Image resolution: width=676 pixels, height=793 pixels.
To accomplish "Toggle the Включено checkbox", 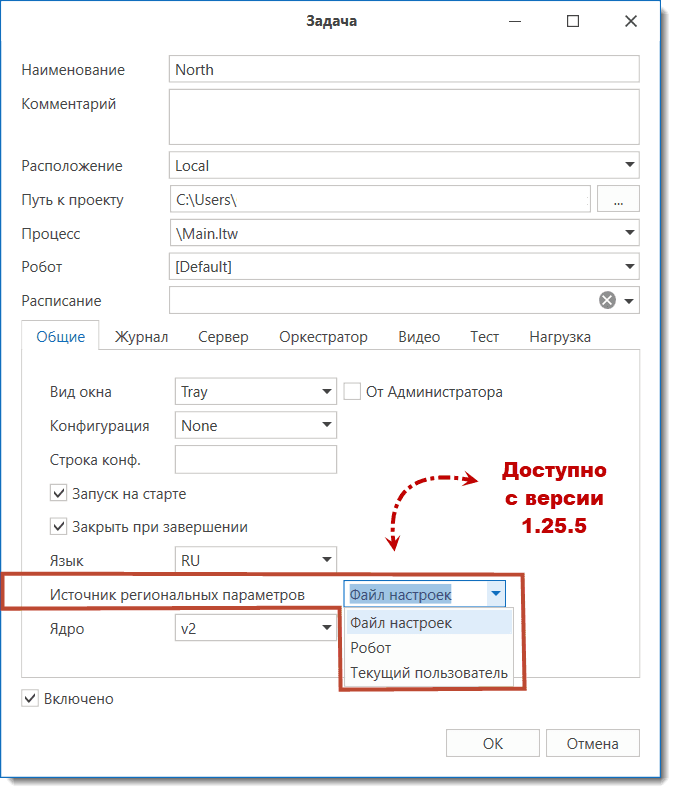I will [x=30, y=698].
